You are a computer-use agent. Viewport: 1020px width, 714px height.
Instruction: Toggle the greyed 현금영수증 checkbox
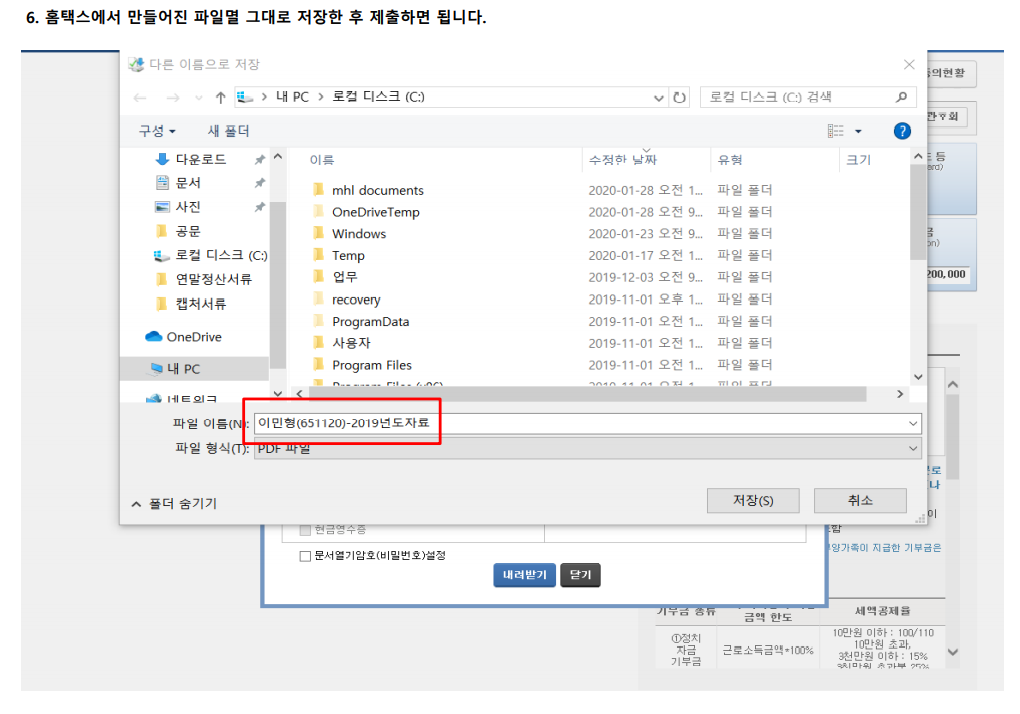(x=306, y=529)
